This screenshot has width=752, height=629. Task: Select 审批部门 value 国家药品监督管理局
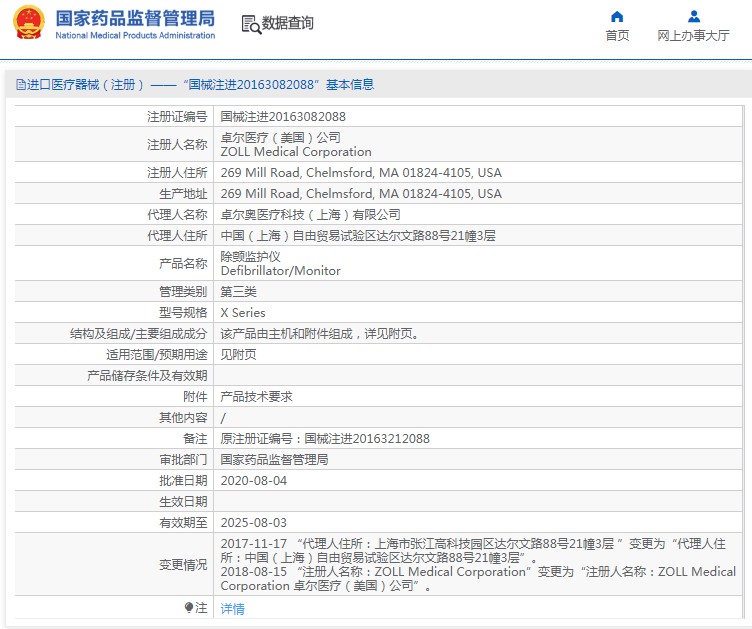tap(274, 460)
